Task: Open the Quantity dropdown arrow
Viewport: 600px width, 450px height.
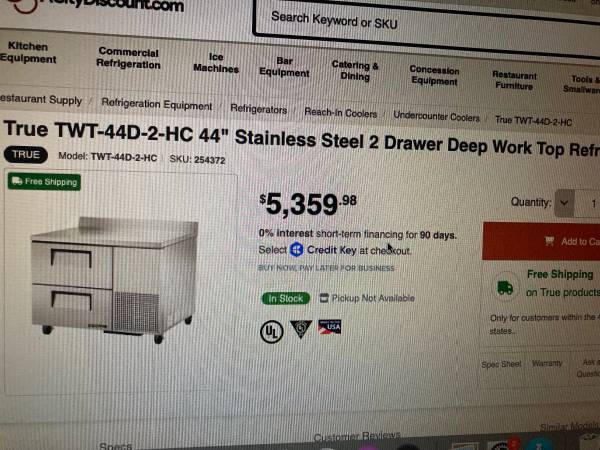Action: 564,203
